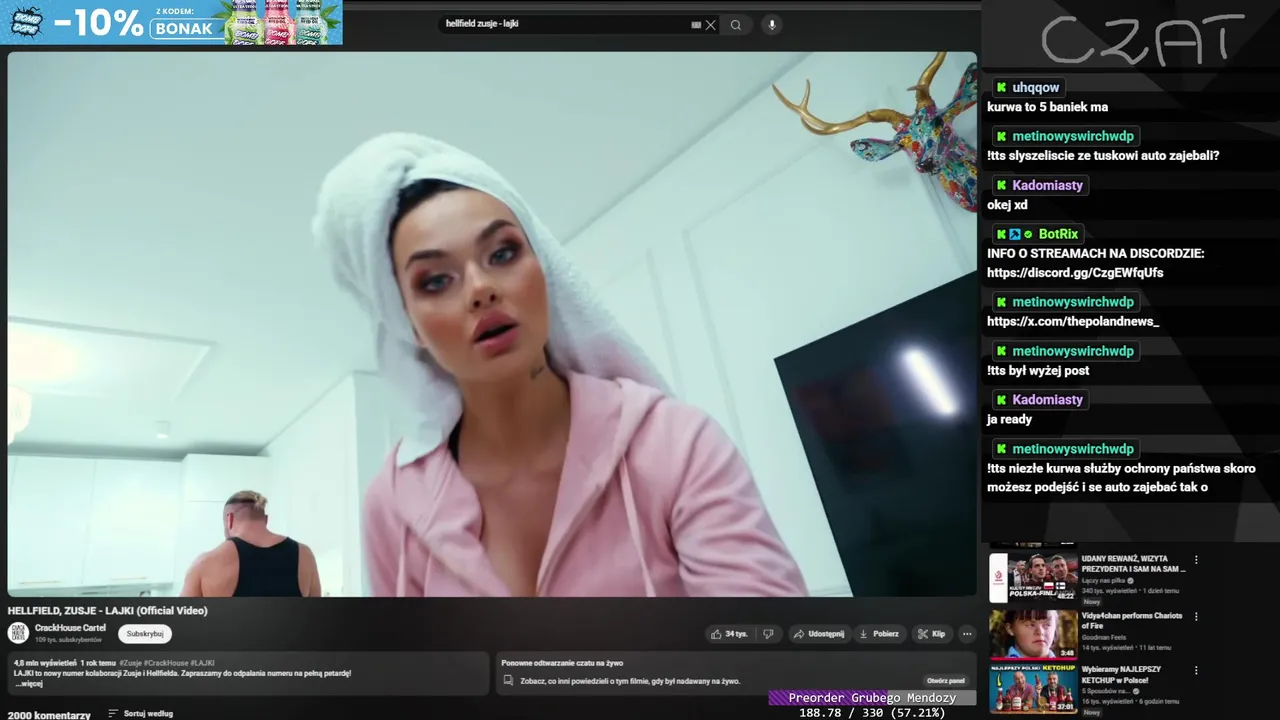Share the video via Udostępnij
The height and width of the screenshot is (720, 1280).
[x=818, y=634]
